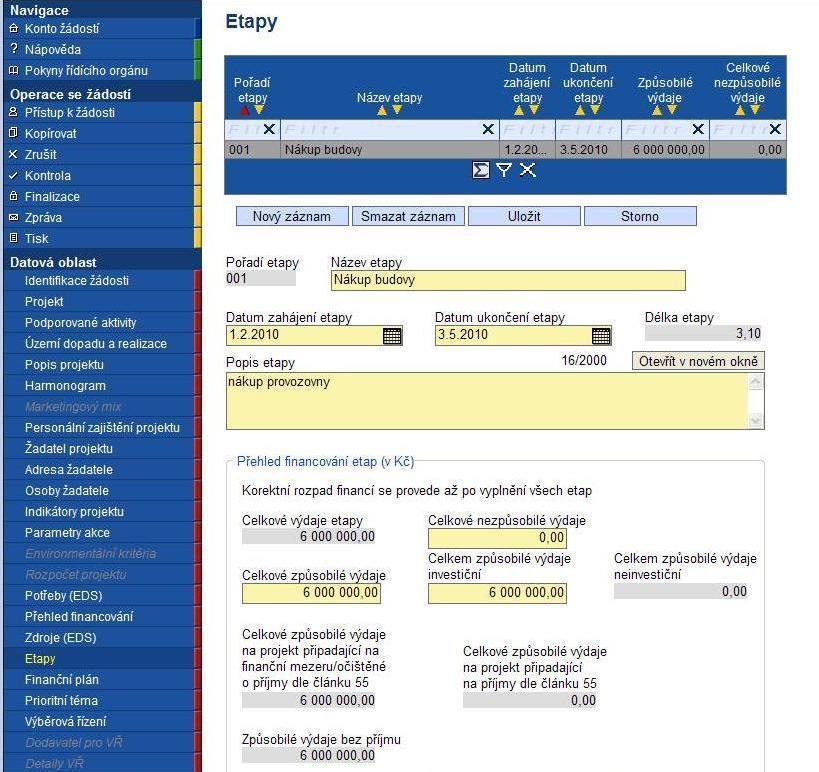Select Zrušit operation

pyautogui.click(x=99, y=155)
